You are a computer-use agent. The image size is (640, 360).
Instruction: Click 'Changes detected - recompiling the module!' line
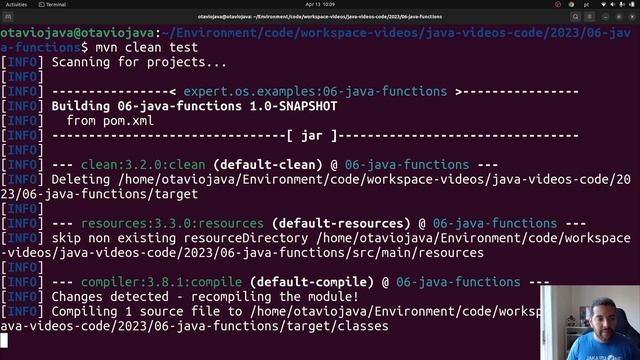point(205,297)
